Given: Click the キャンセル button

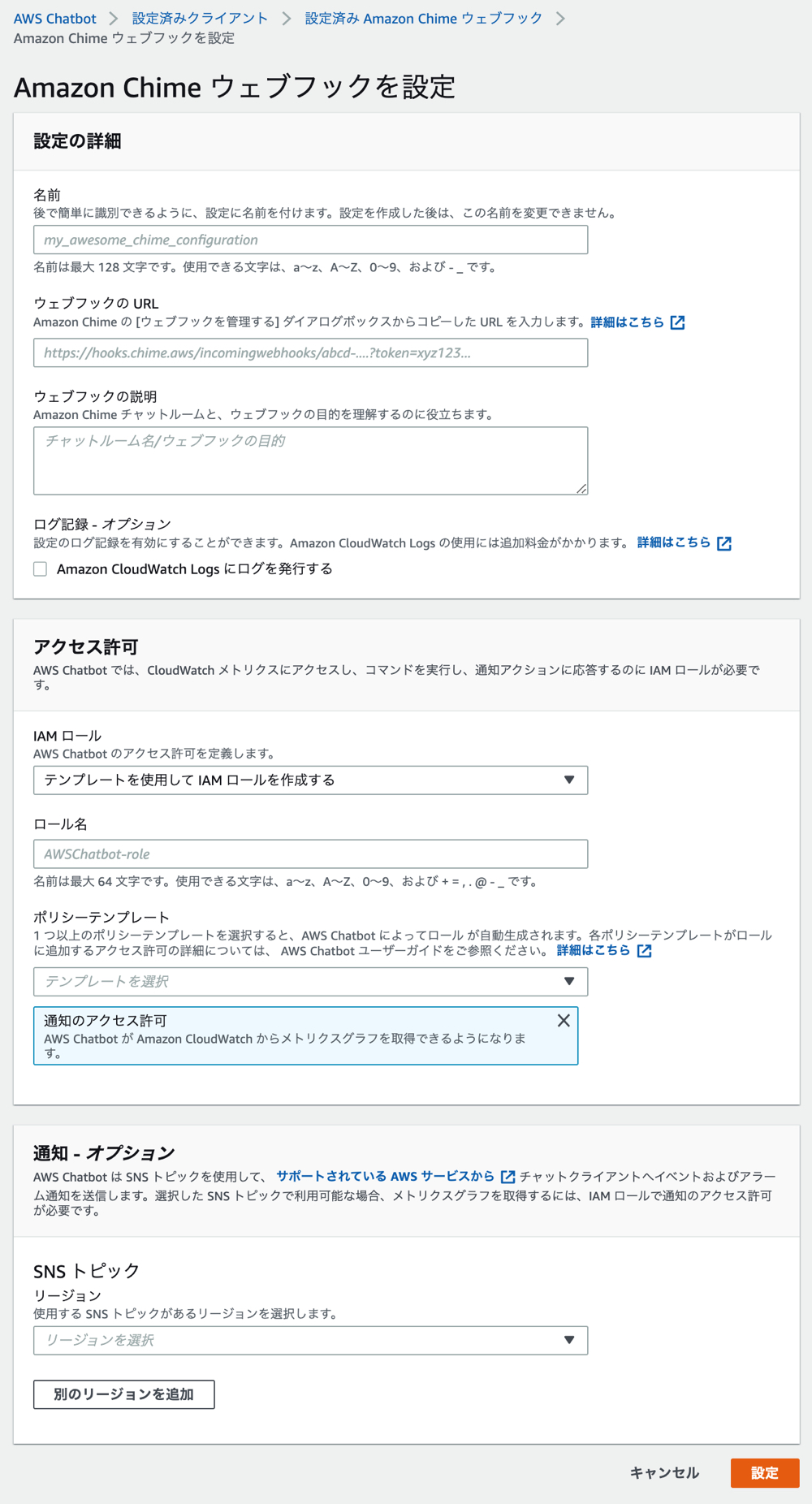Looking at the screenshot, I should [664, 1473].
